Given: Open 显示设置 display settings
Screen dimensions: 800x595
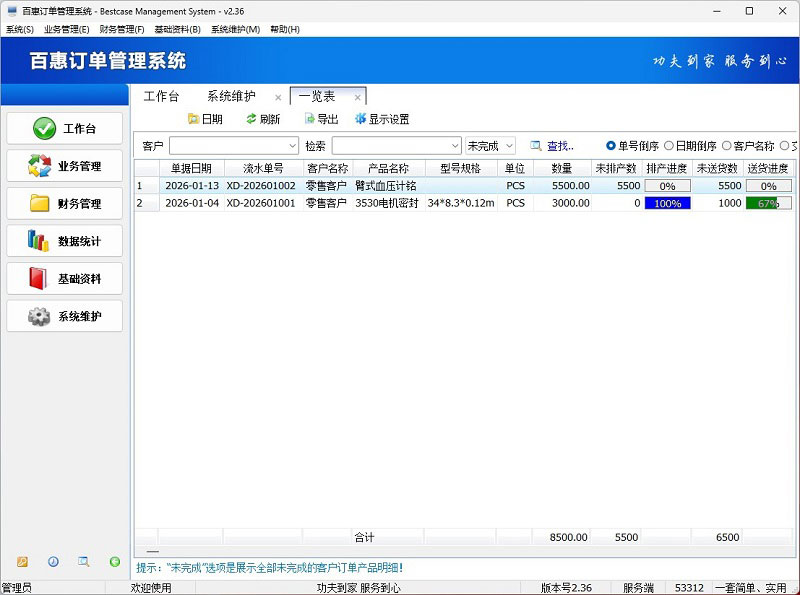Looking at the screenshot, I should [x=382, y=119].
